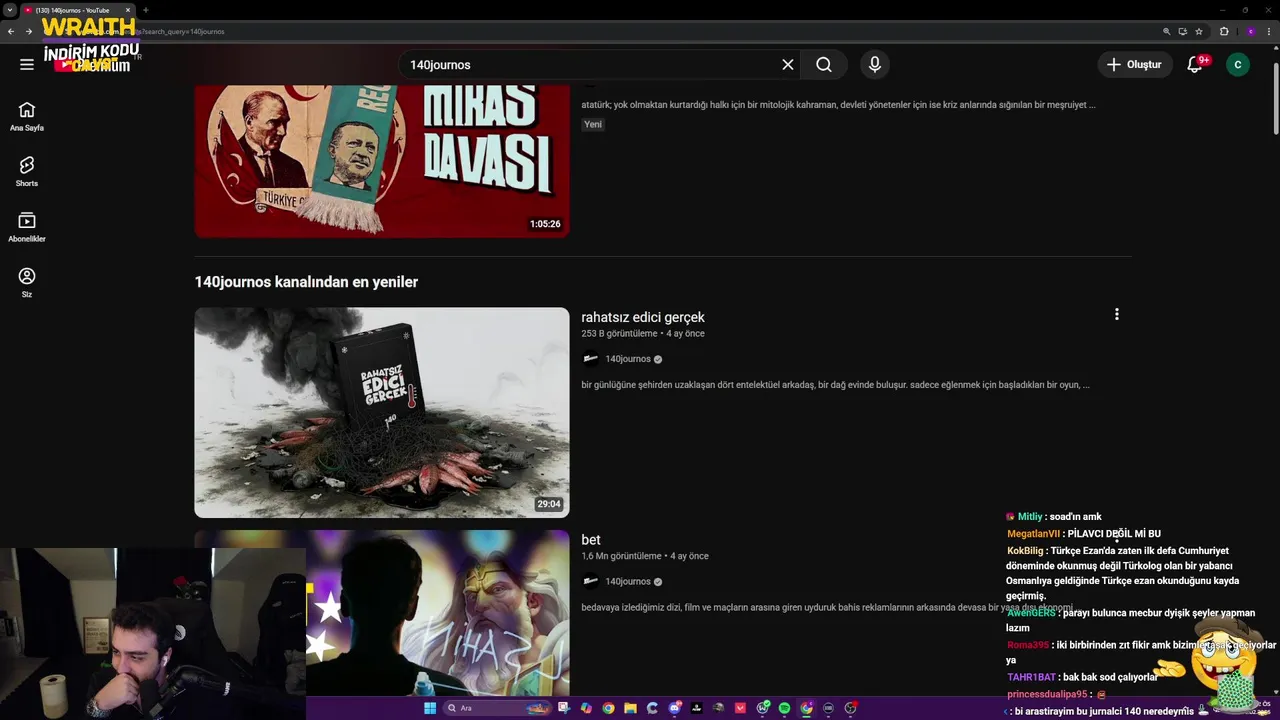The height and width of the screenshot is (720, 1280).
Task: Start voice search with microphone
Action: [x=875, y=64]
